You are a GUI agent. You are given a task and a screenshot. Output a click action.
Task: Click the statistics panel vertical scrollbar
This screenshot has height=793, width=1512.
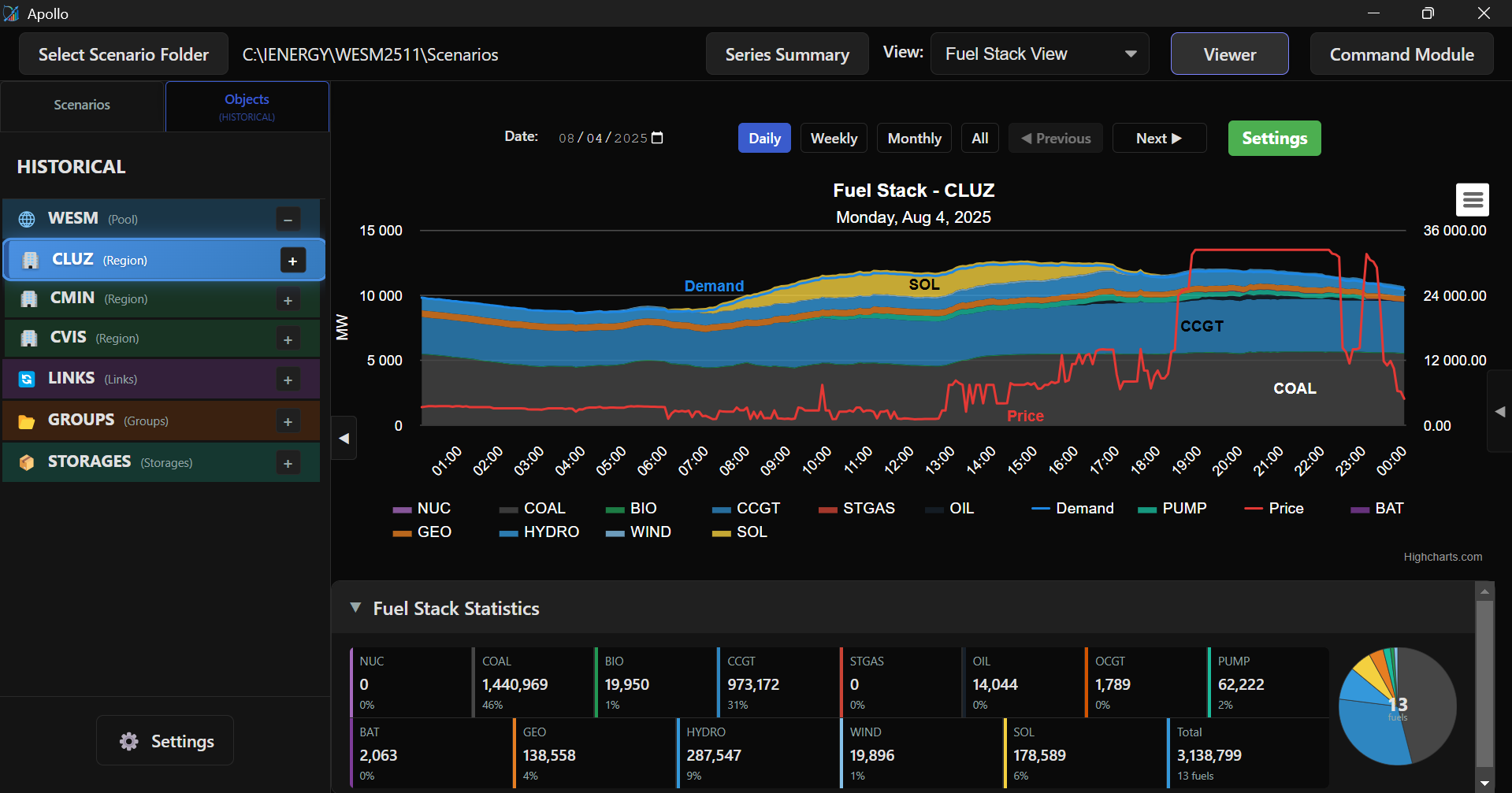1484,682
